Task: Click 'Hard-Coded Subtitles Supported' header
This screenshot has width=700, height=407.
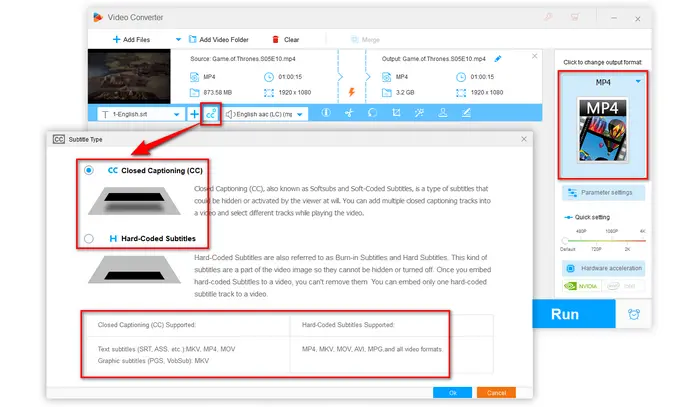Action: point(348,325)
